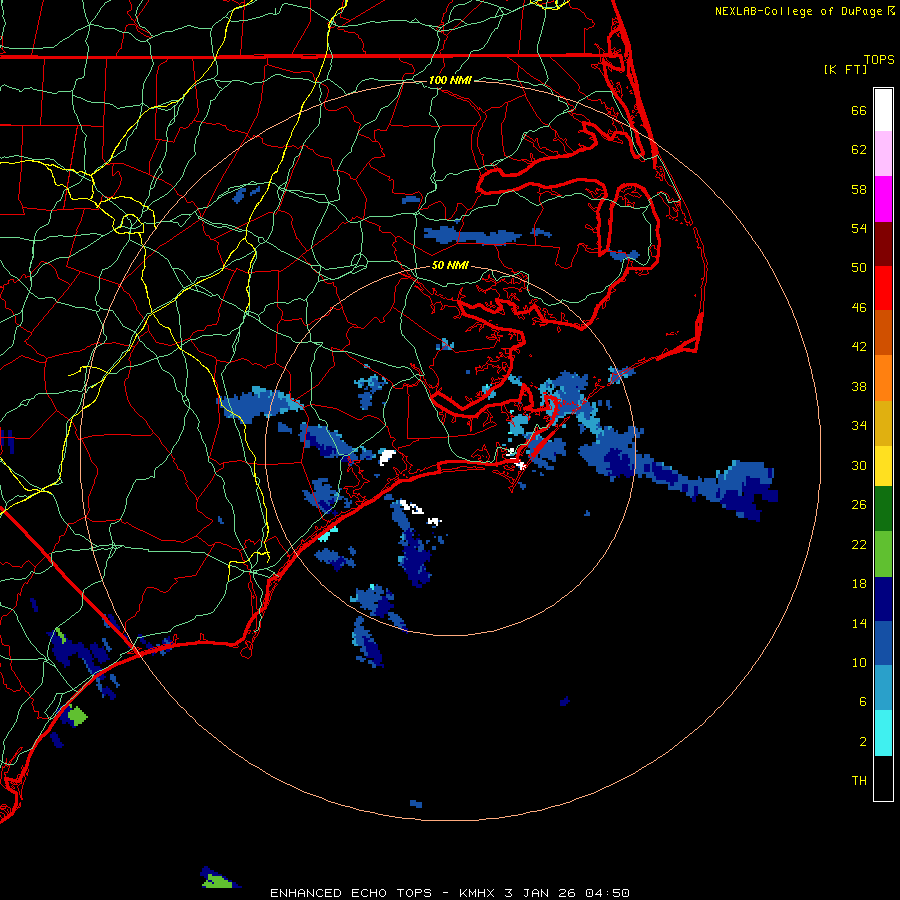This screenshot has height=900, width=900.
Task: Click the 2 legend value
Action: click(863, 742)
